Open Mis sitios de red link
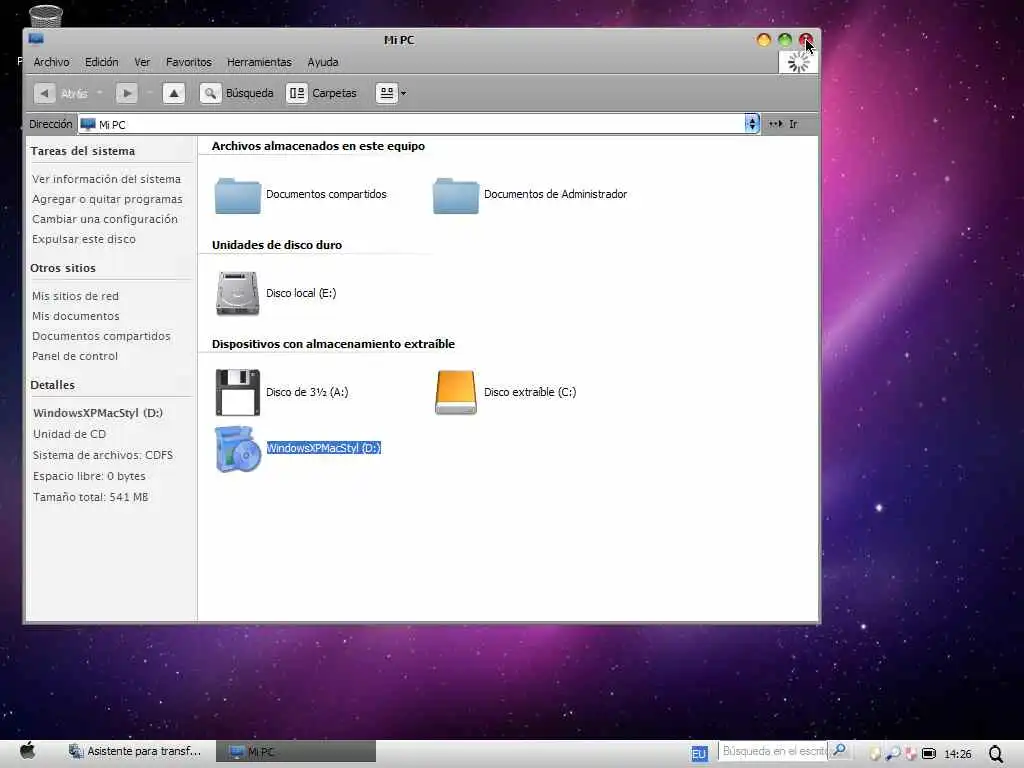 point(75,296)
